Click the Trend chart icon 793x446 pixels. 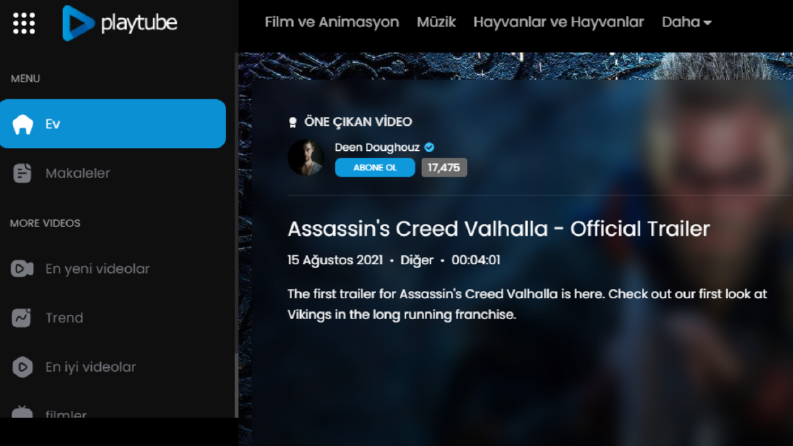pos(22,318)
